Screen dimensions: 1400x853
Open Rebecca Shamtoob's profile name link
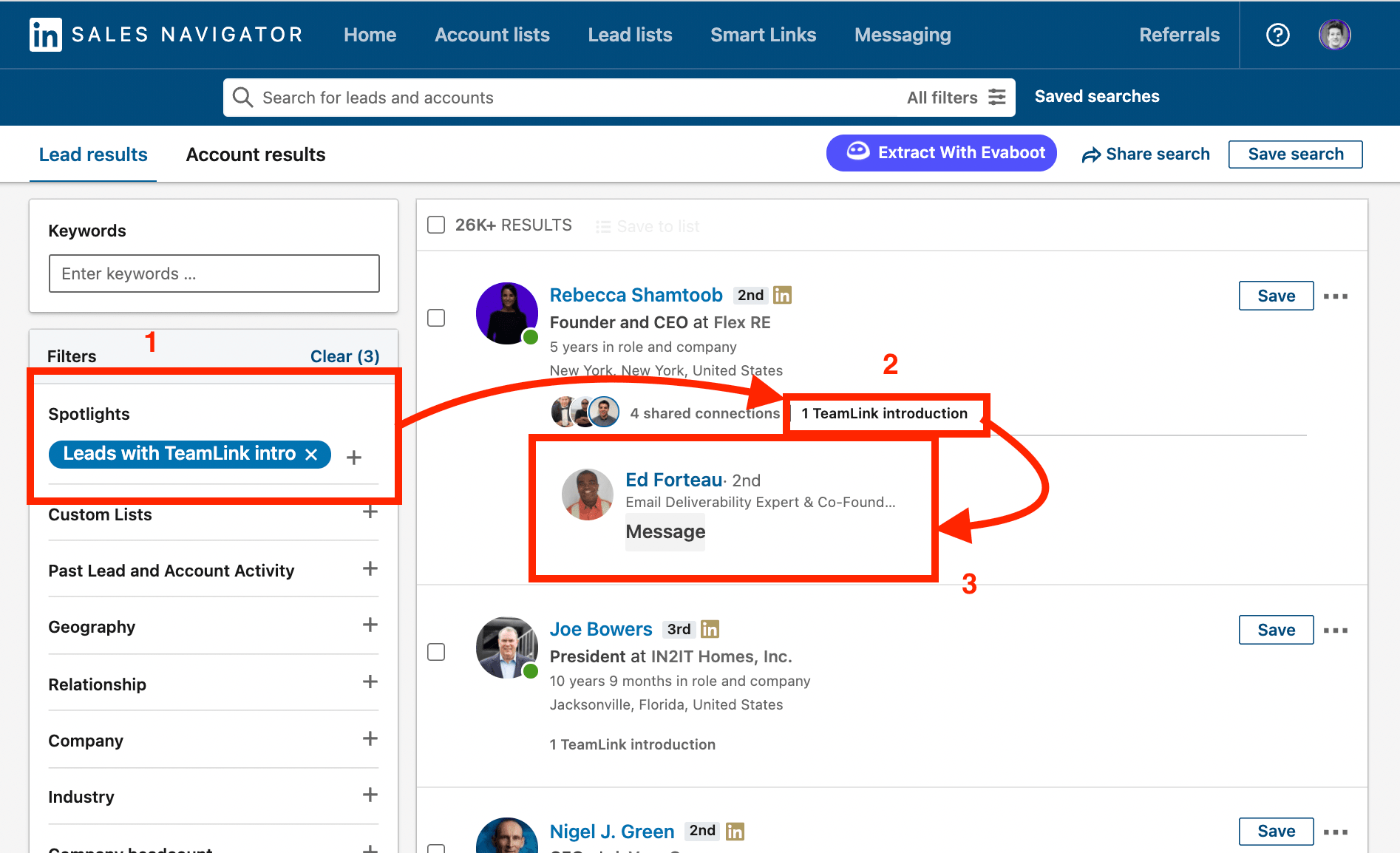(636, 295)
